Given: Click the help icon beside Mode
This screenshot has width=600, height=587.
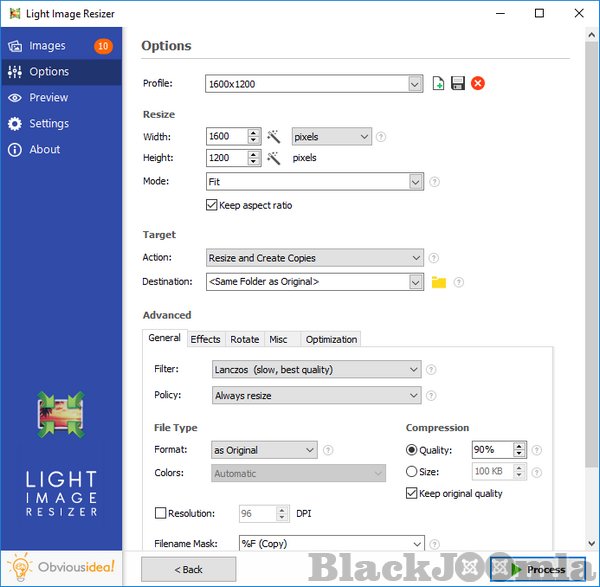Looking at the screenshot, I should (x=434, y=182).
